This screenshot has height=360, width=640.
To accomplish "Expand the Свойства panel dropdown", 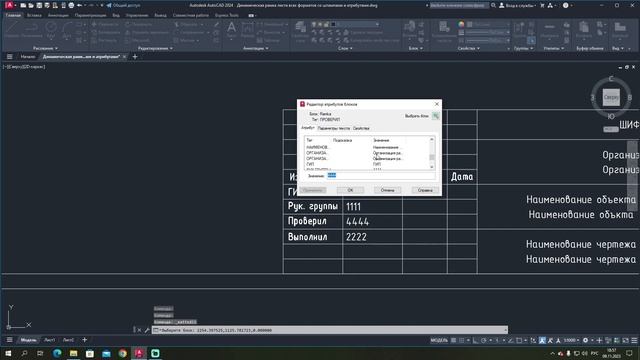I will (x=469, y=48).
